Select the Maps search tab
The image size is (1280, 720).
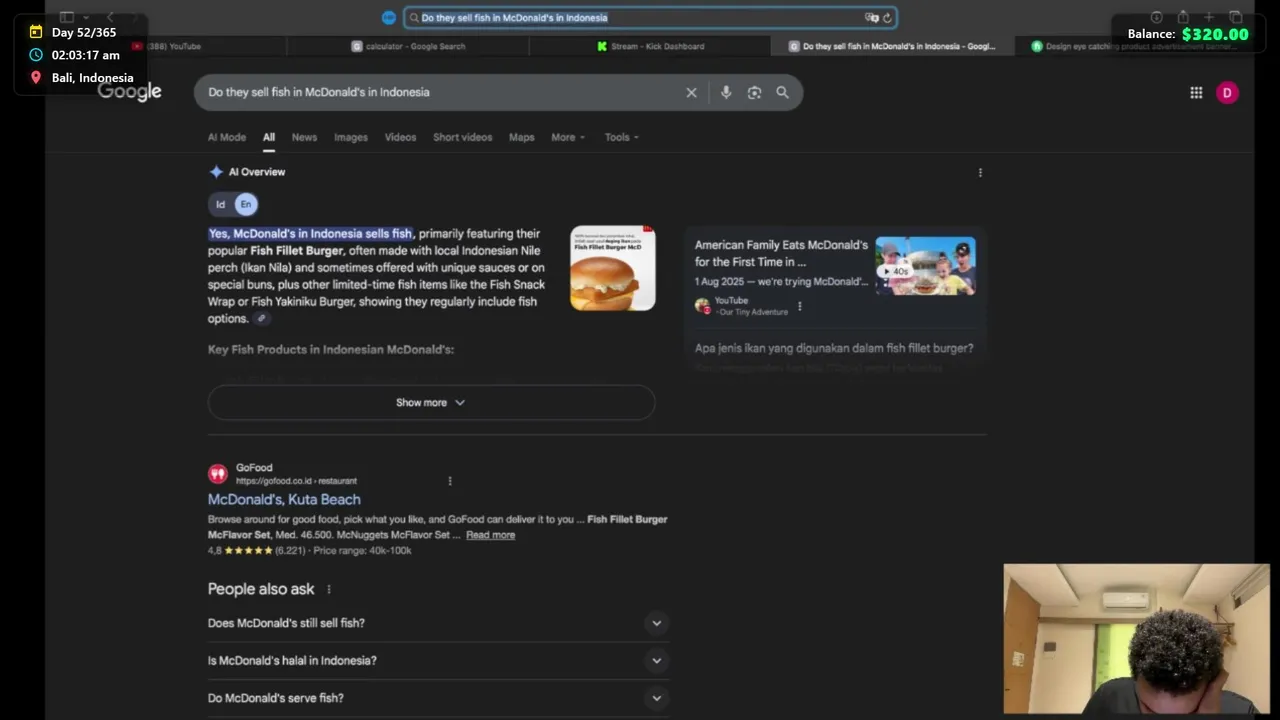click(522, 137)
